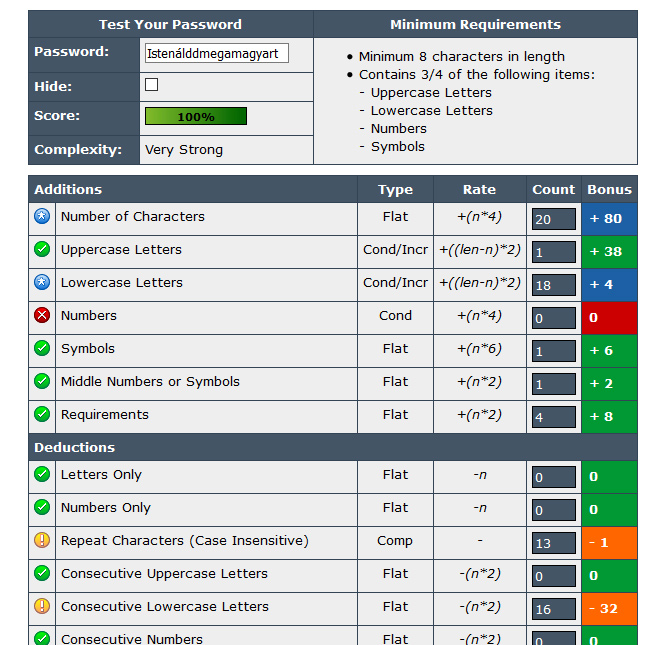Click the warning icon beside Repeat Characters
Screen dimensions: 665x645
pyautogui.click(x=42, y=540)
